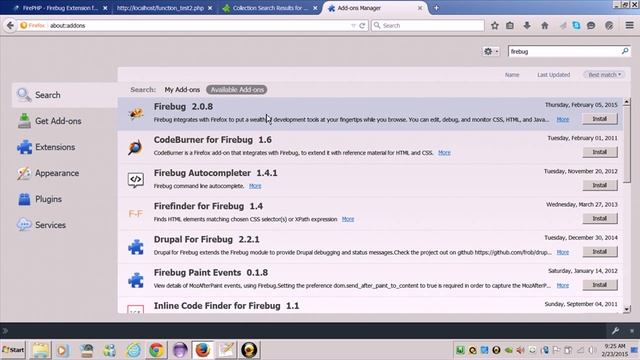Open the Best match sort dropdown
This screenshot has width=640, height=360.
click(604, 75)
